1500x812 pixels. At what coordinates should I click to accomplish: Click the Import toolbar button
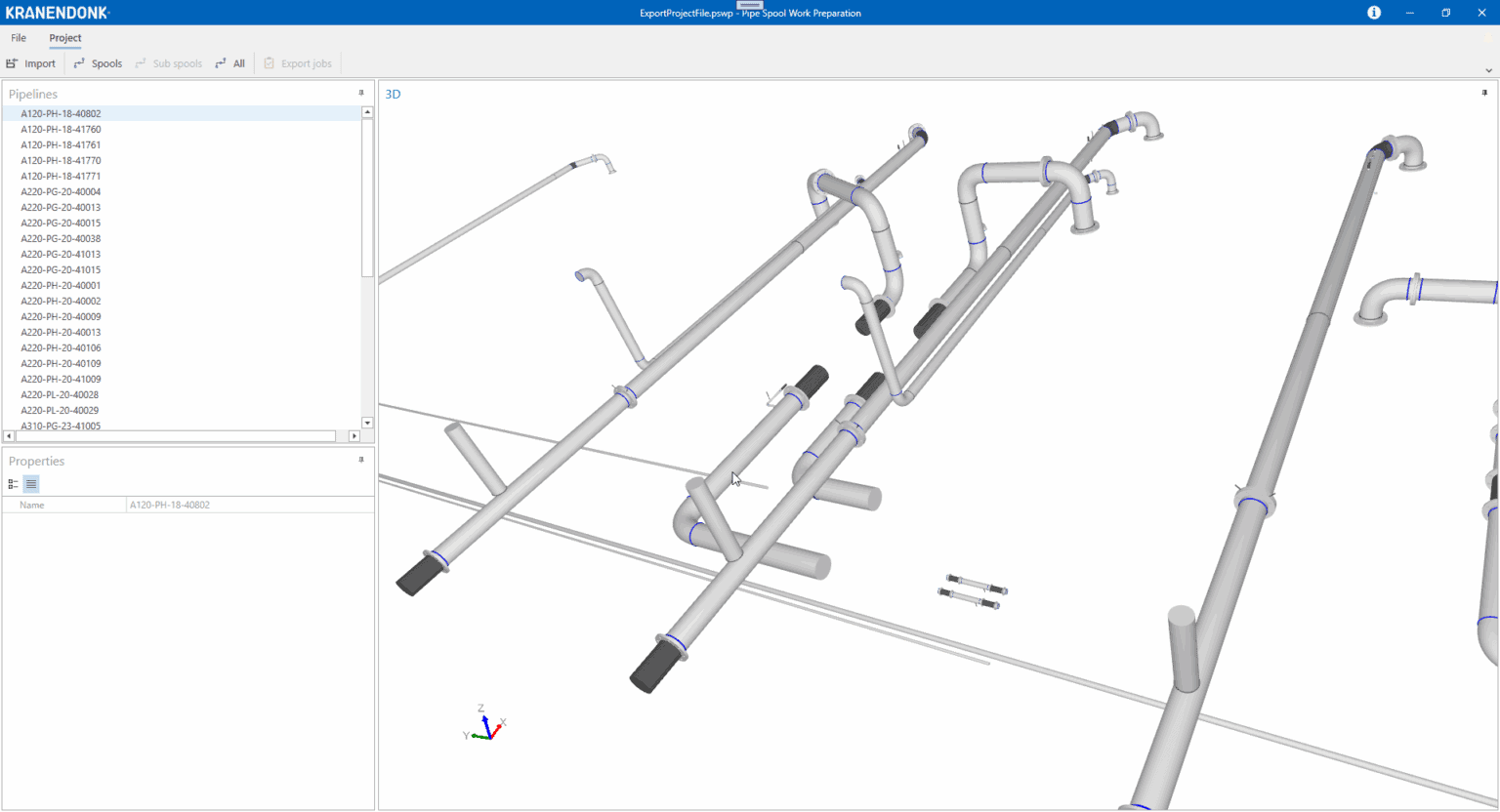tap(31, 63)
